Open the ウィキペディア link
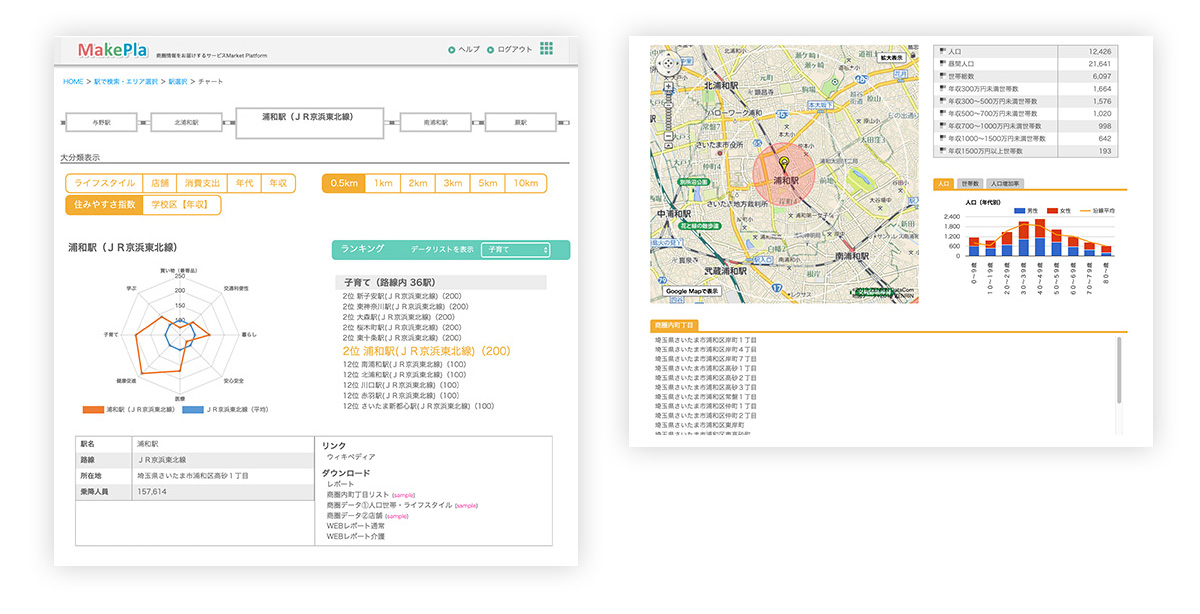Viewport: 1200px width, 614px height. click(x=353, y=456)
